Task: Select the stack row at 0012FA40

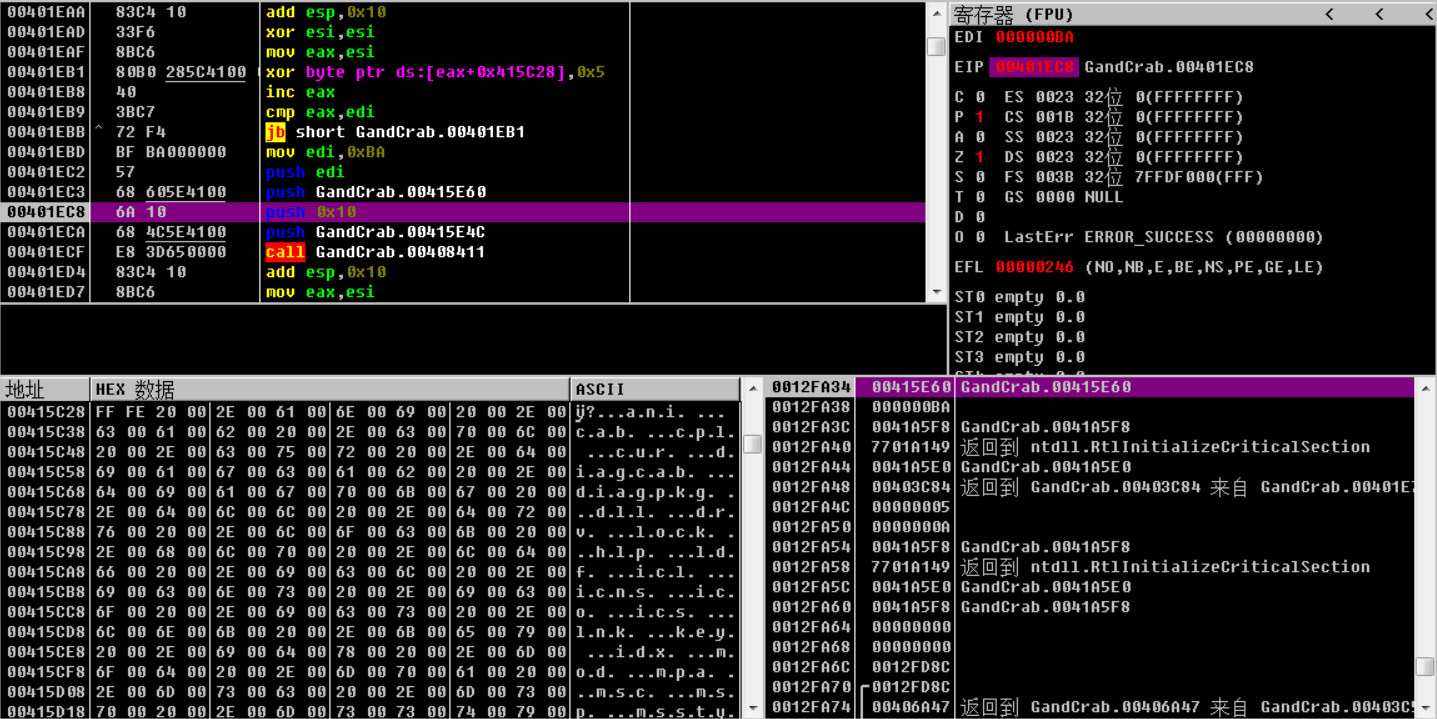Action: (1091, 447)
